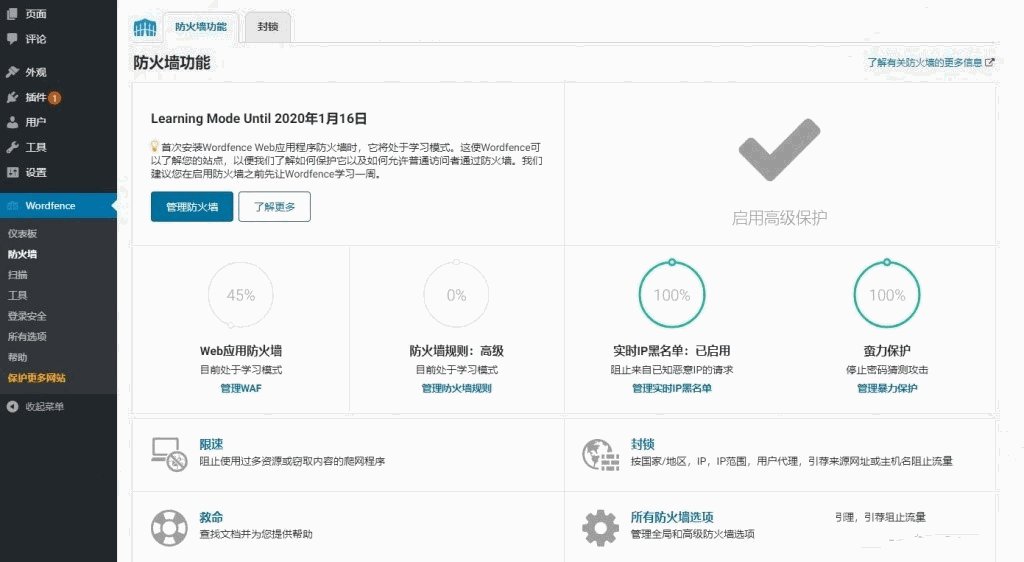
Task: Click the 45% Web application firewall circle
Action: (x=241, y=295)
